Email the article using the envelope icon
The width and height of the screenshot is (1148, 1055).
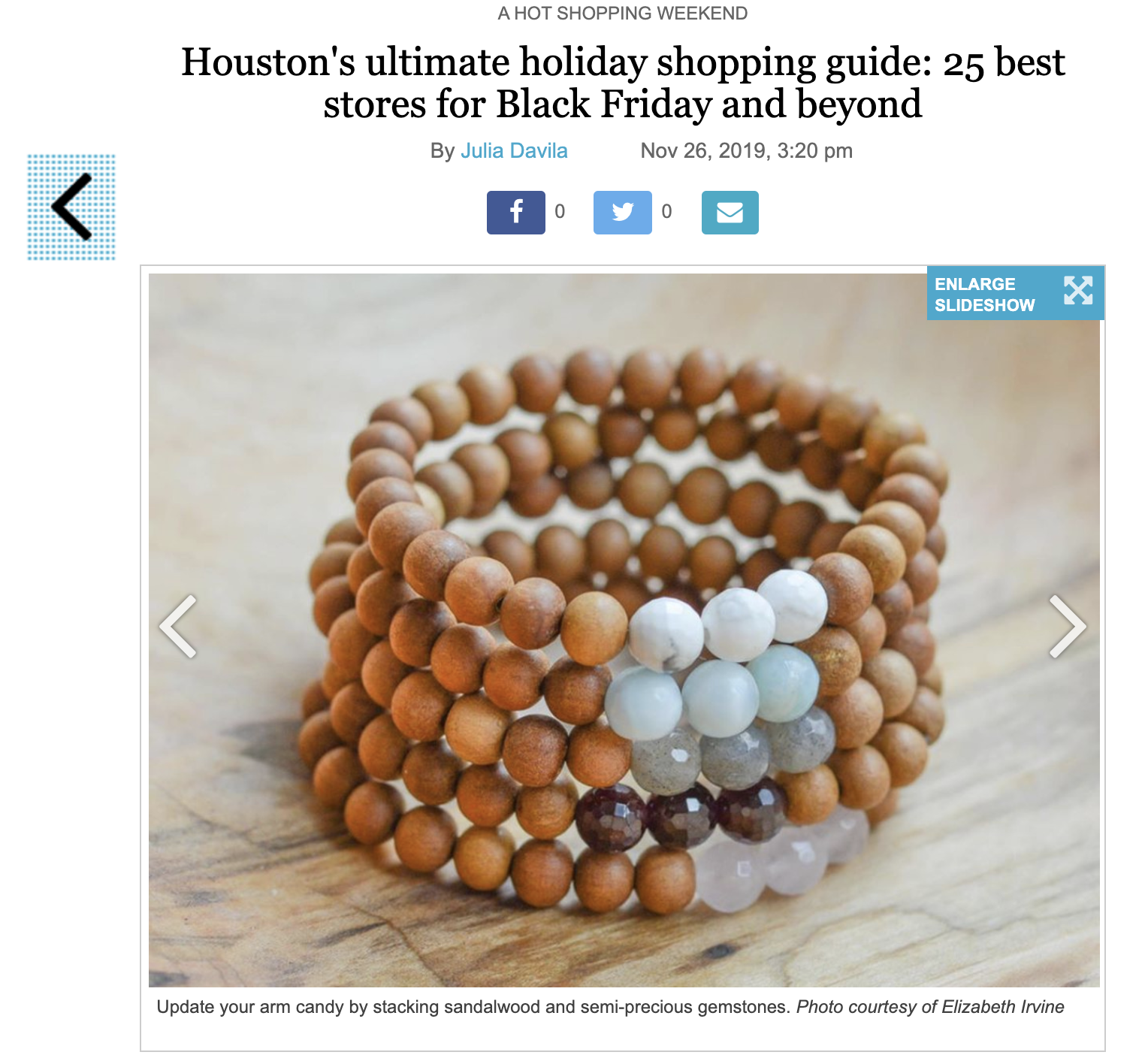[x=730, y=213]
